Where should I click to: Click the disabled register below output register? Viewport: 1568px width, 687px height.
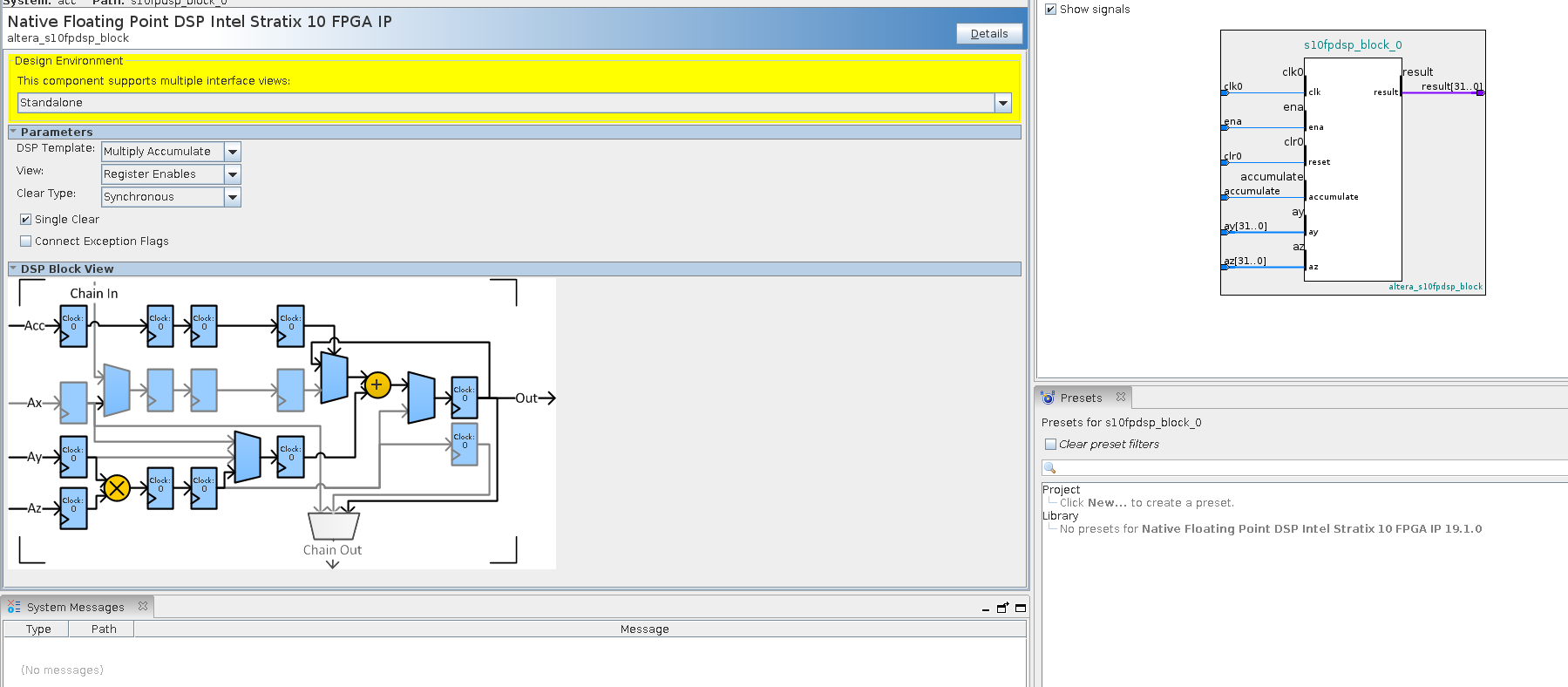point(465,445)
